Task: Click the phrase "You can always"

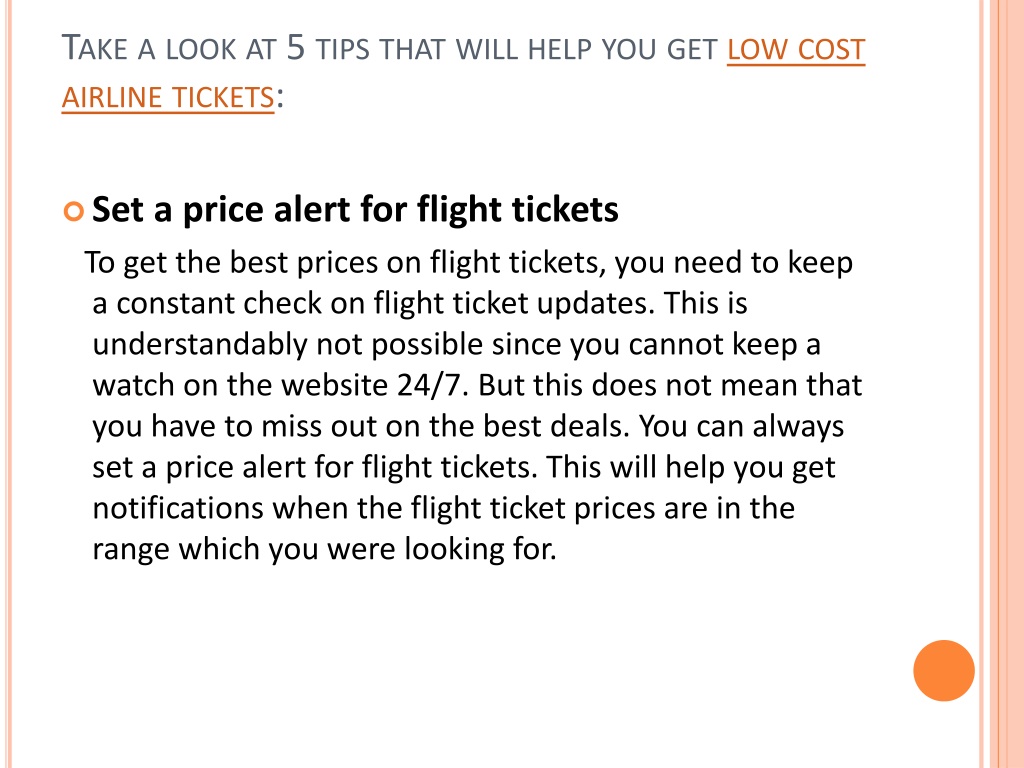Action: [741, 426]
